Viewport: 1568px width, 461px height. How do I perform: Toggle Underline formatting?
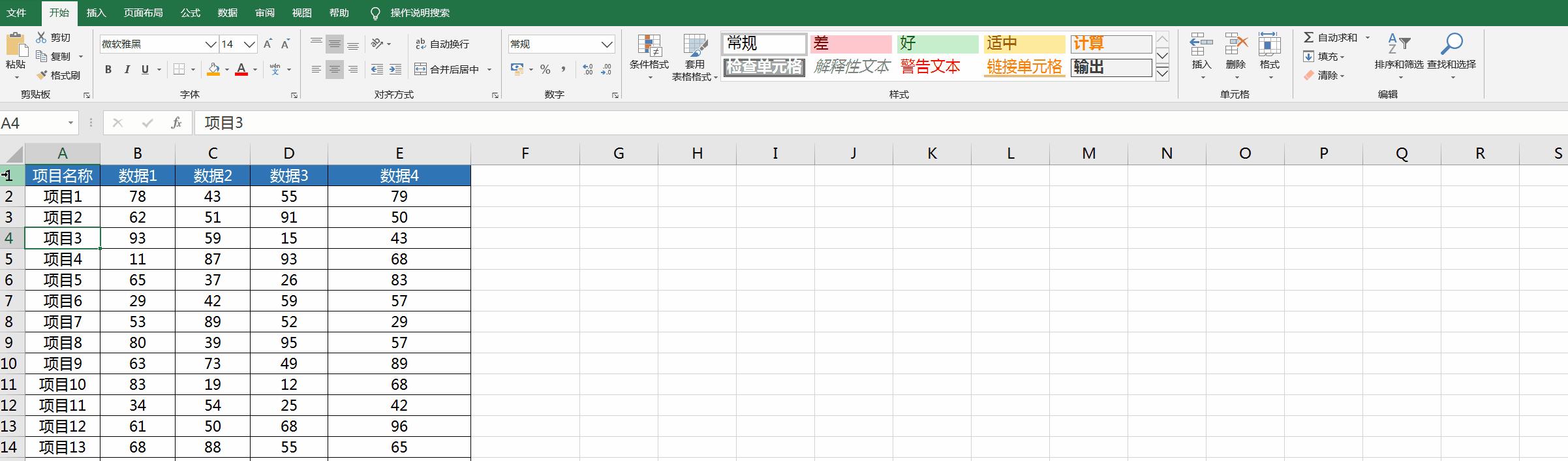145,69
